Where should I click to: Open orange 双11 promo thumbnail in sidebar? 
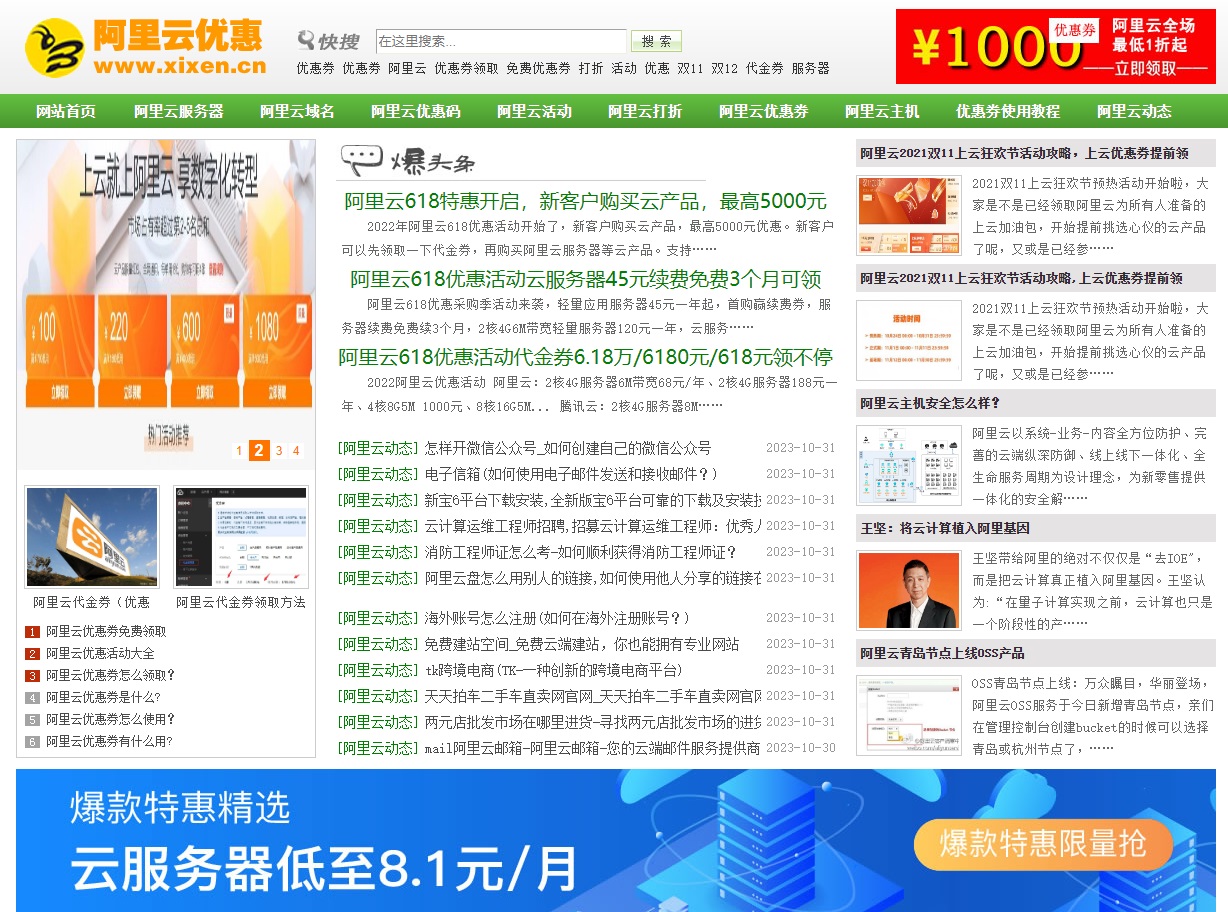tap(909, 215)
